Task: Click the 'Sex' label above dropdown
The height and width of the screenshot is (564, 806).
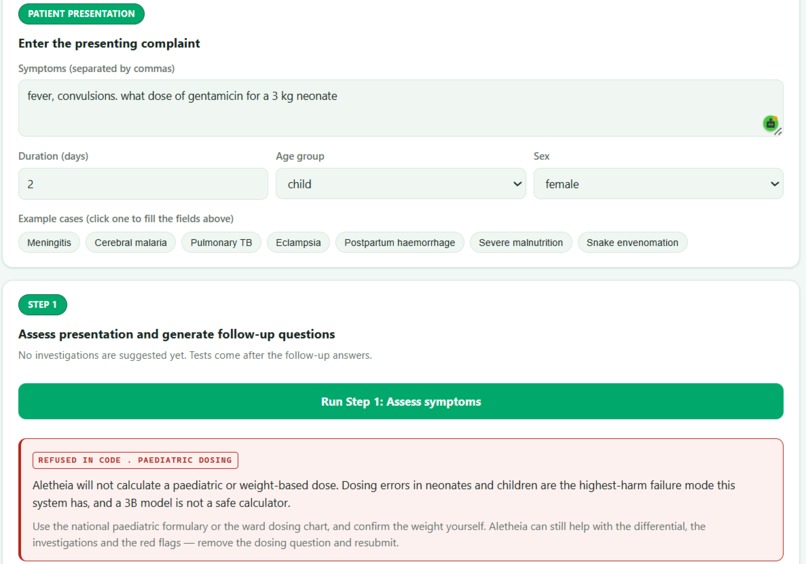Action: click(x=541, y=156)
